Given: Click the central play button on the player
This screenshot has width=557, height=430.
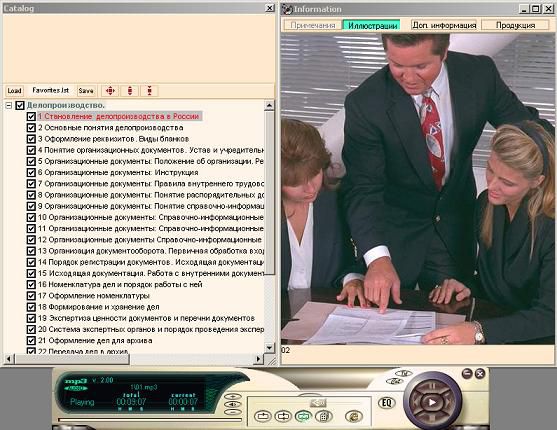Looking at the screenshot, I should click(432, 402).
